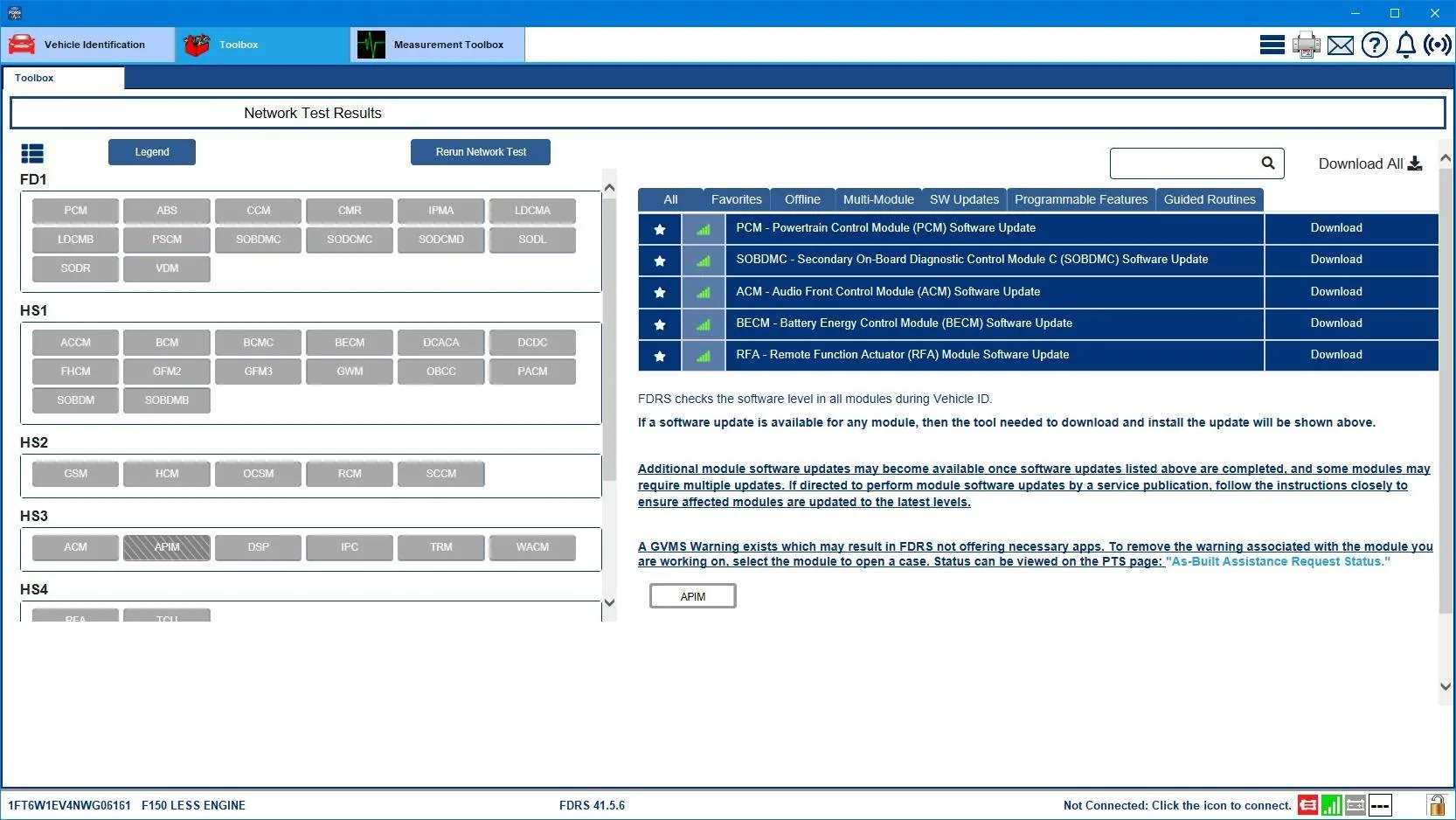Click the search magnifier icon
Image resolution: width=1456 pixels, height=820 pixels.
[1268, 163]
